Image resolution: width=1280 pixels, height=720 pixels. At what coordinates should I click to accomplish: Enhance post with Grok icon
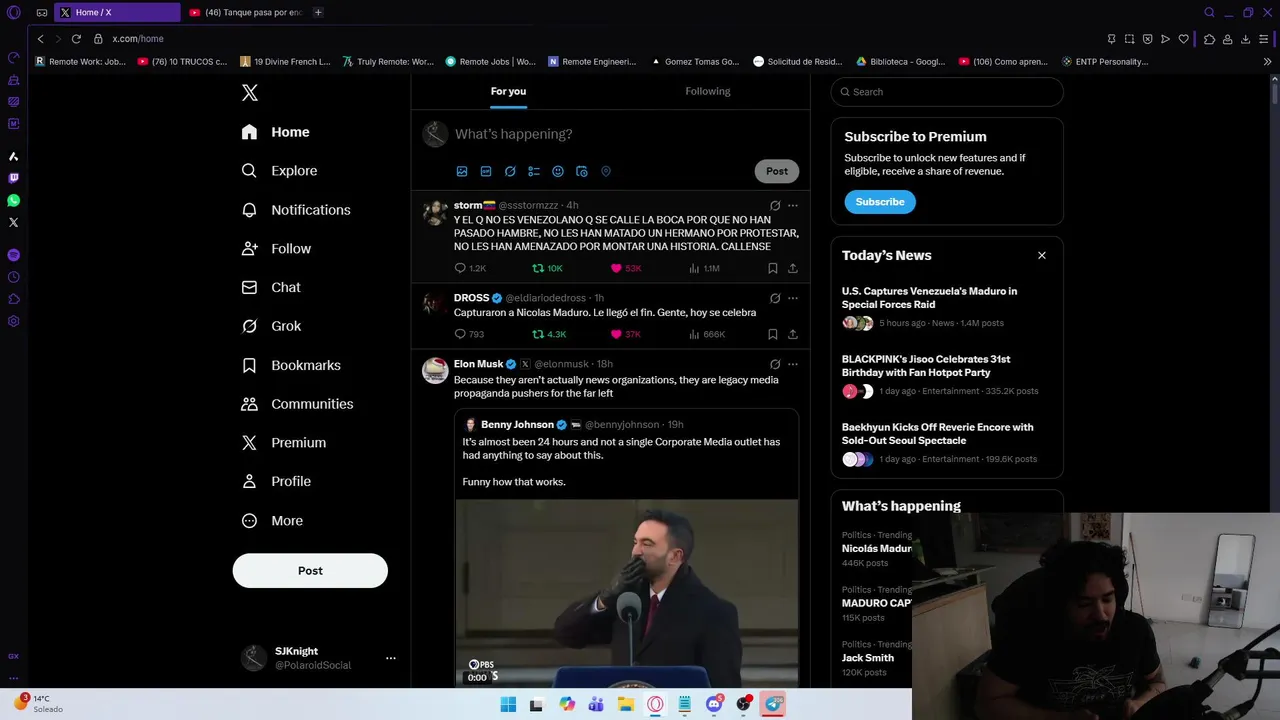pos(510,171)
